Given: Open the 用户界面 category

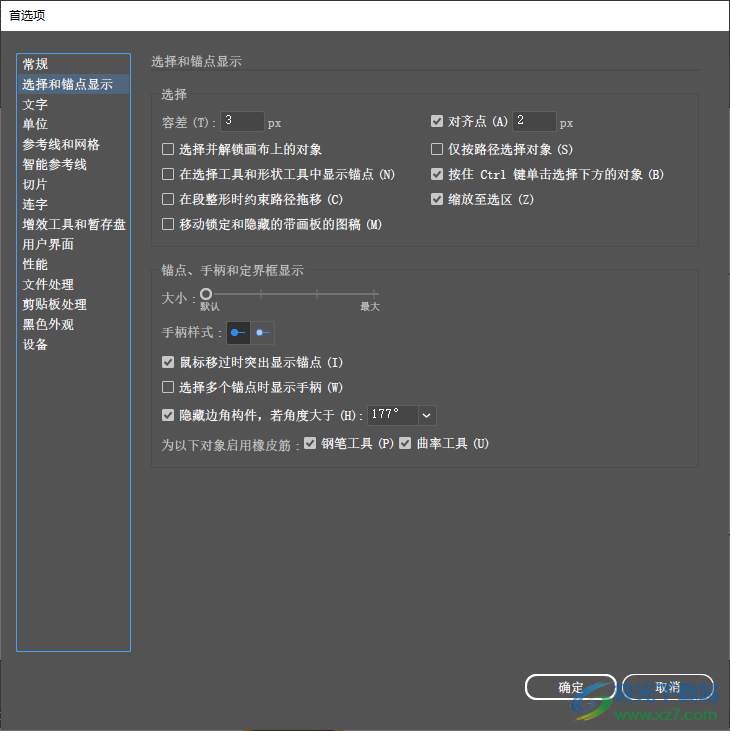Looking at the screenshot, I should tap(73, 244).
